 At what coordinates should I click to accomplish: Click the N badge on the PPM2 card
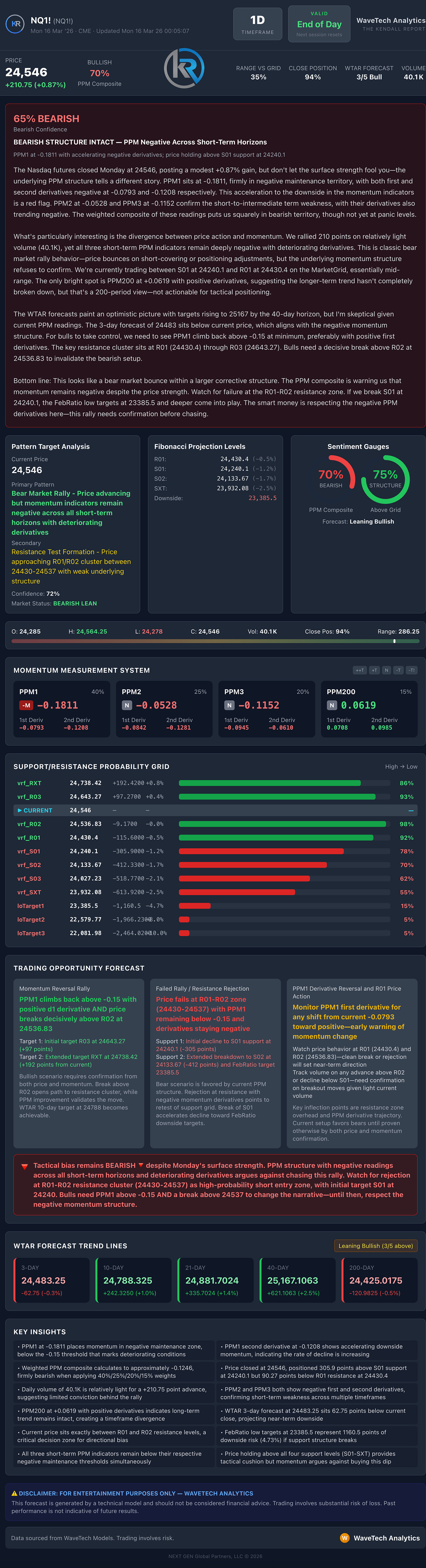pyautogui.click(x=127, y=705)
